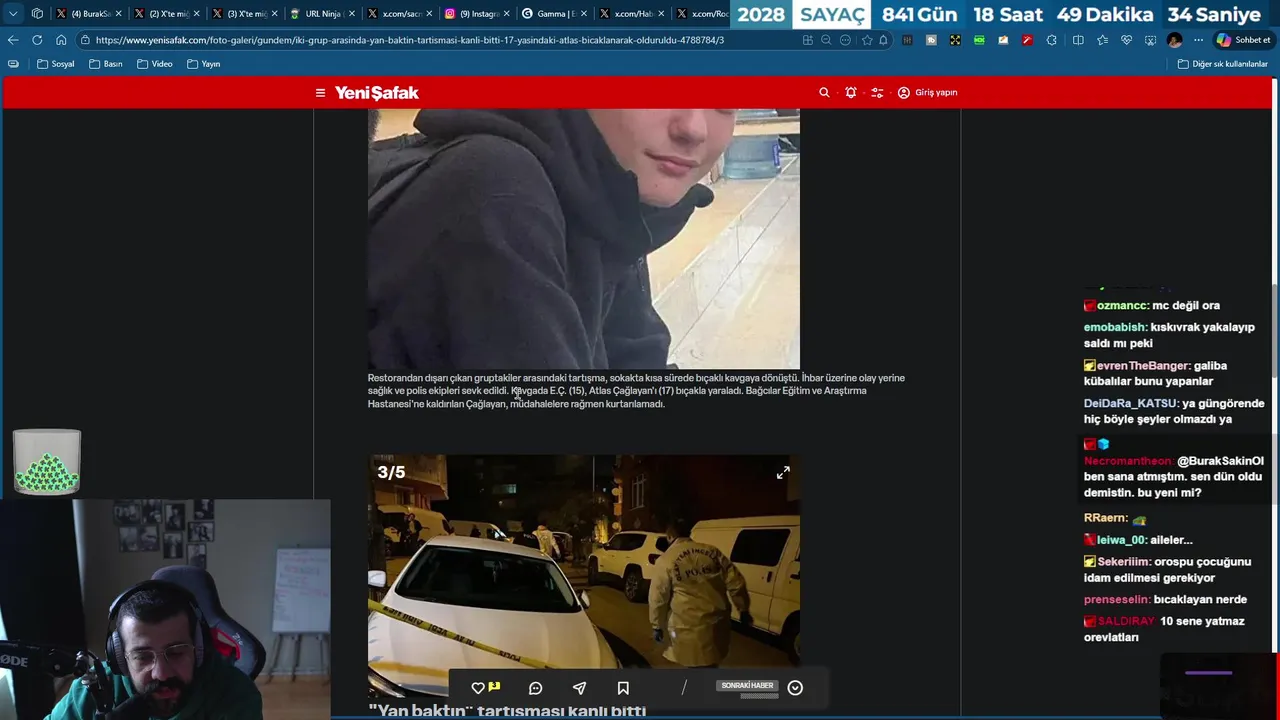Click the marble jar widget
The height and width of the screenshot is (720, 1280).
coord(46,462)
